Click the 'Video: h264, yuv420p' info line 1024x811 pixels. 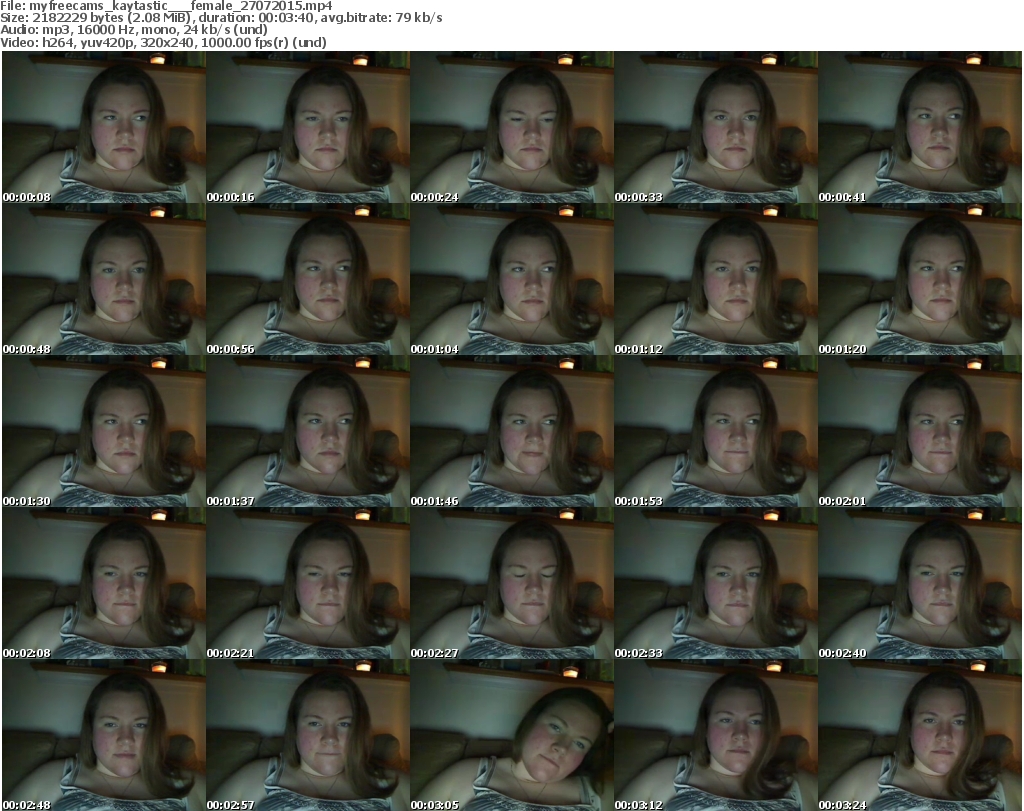pos(163,42)
